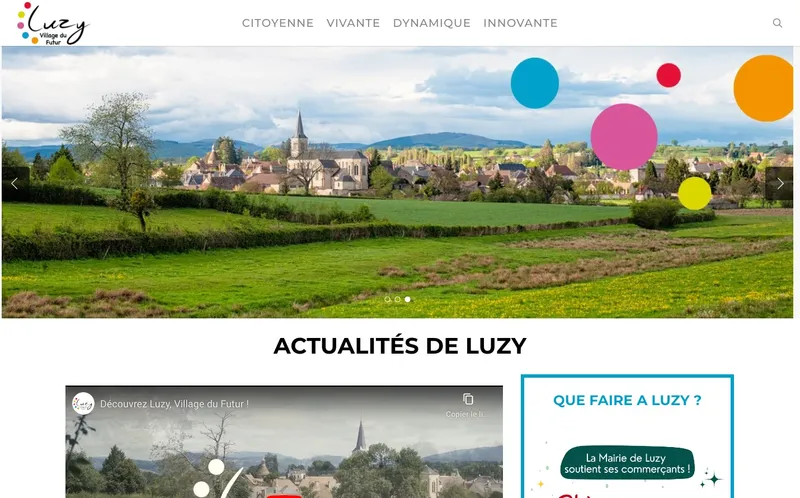This screenshot has width=800, height=498.
Task: Open the CITOYENNE menu
Action: 278,23
